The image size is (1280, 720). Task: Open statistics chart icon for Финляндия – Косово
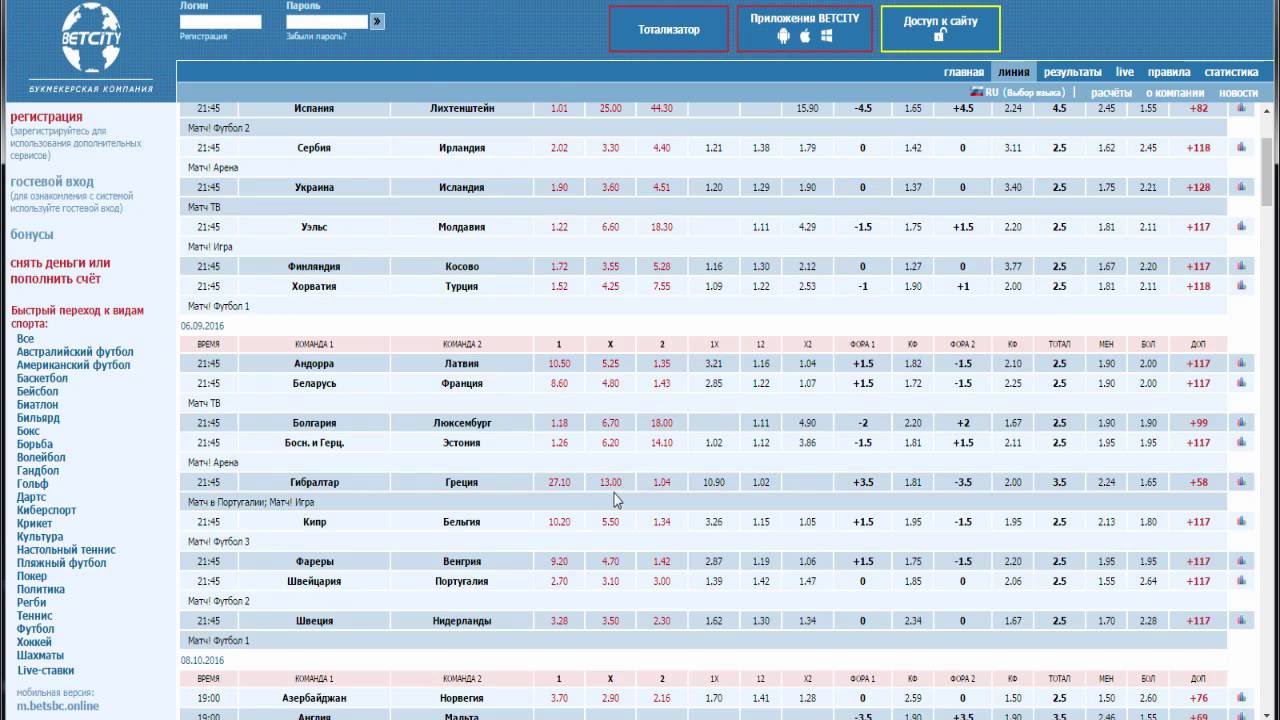click(x=1242, y=266)
